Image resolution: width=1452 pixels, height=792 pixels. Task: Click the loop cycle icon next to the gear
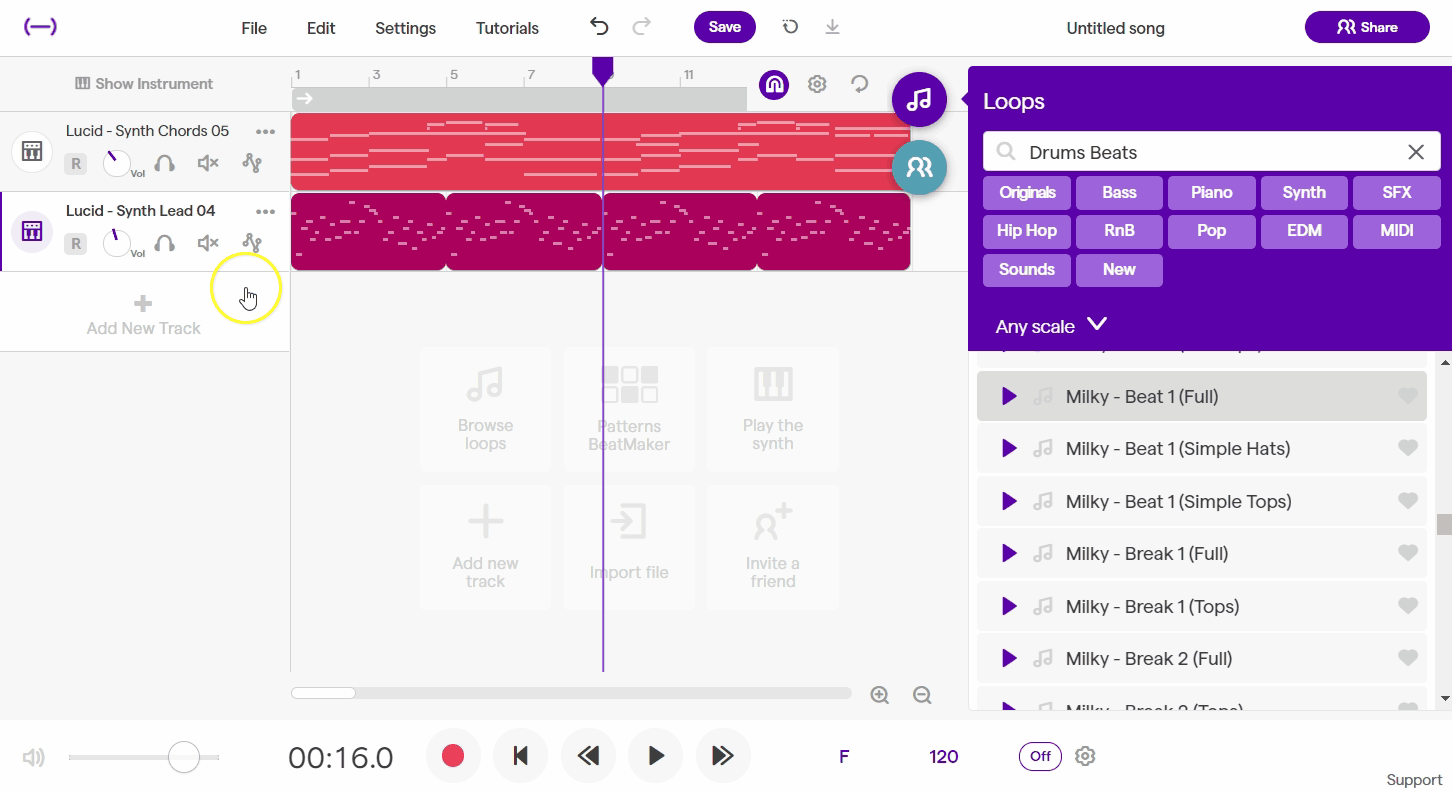coord(860,85)
